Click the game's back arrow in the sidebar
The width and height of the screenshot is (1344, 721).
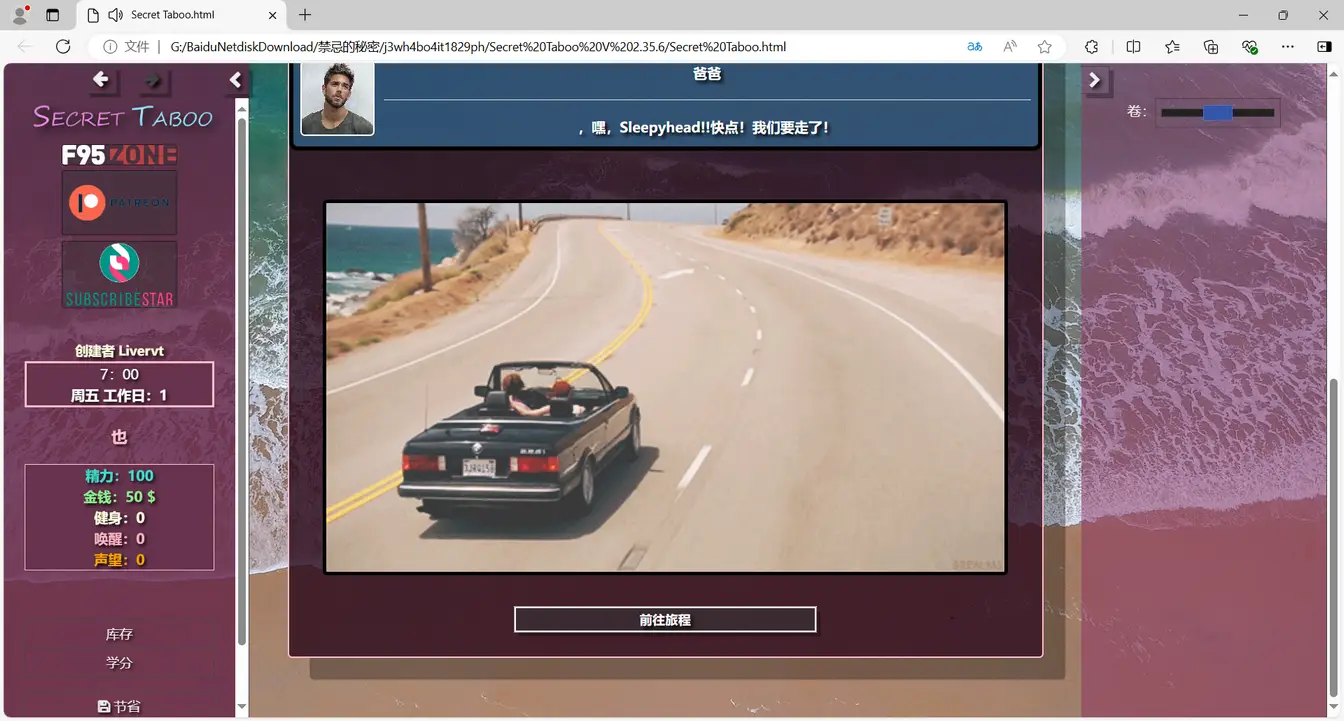(101, 80)
